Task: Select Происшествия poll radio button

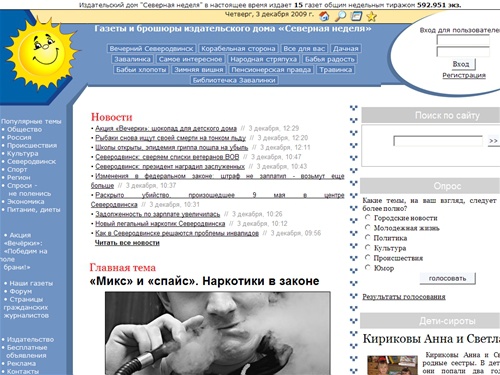Action: click(x=368, y=257)
